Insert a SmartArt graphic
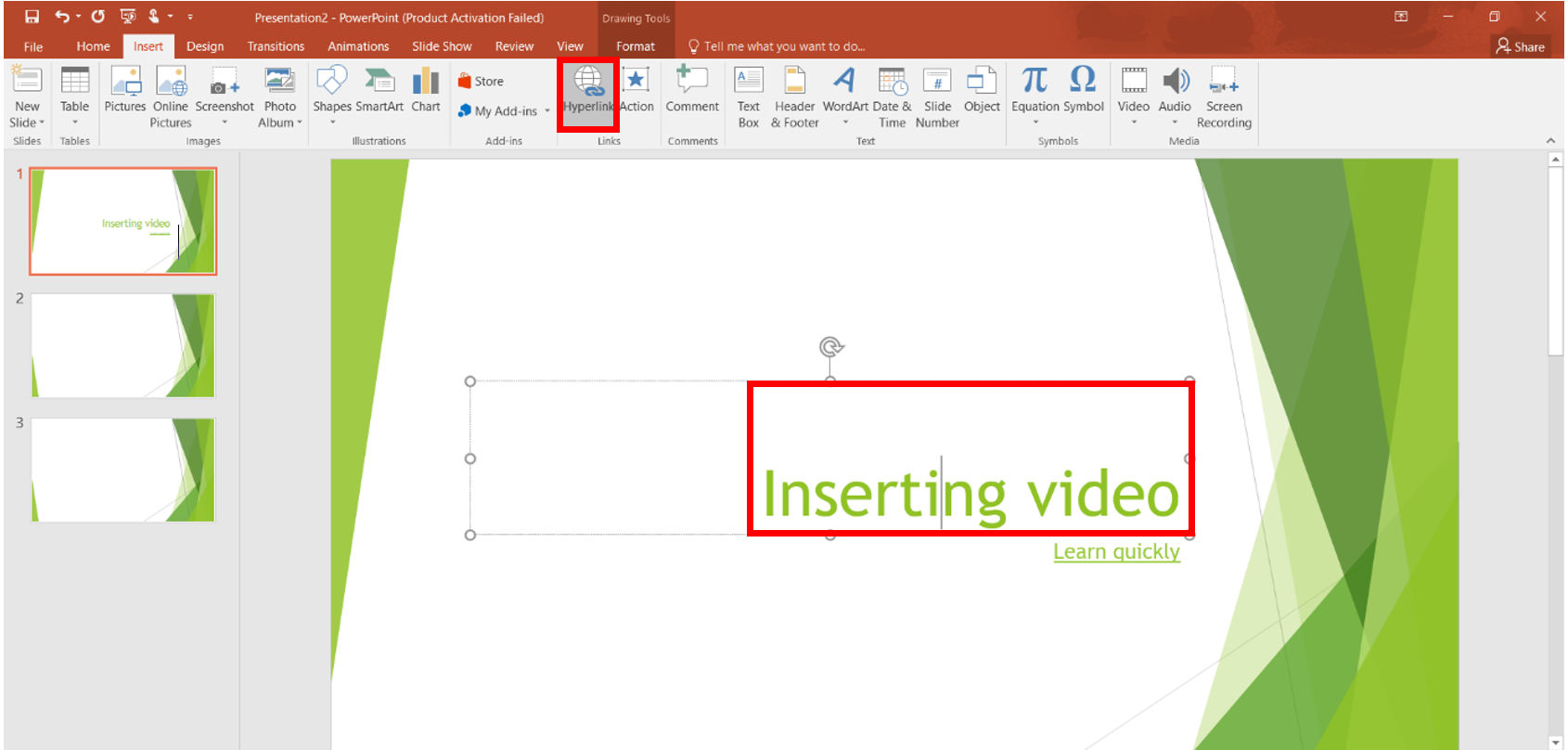1568x750 pixels. (379, 90)
